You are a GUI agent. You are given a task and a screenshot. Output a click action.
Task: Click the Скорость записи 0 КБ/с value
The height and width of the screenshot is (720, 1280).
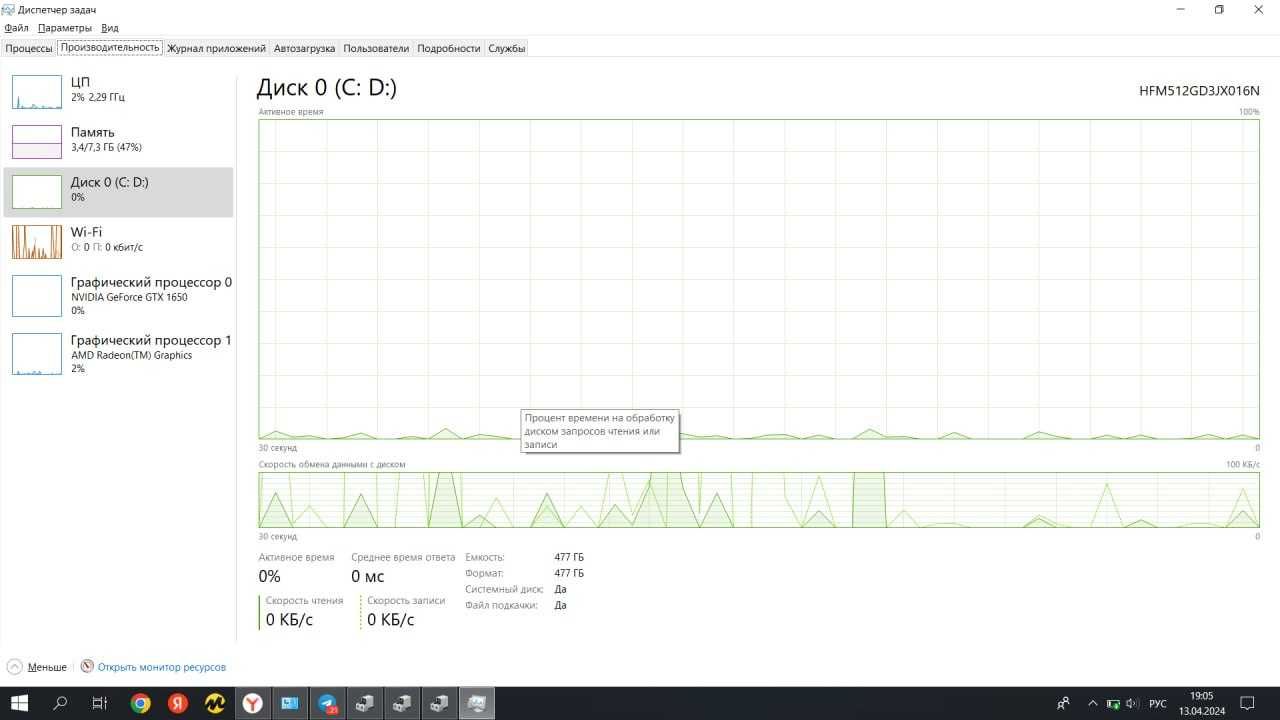coord(390,620)
